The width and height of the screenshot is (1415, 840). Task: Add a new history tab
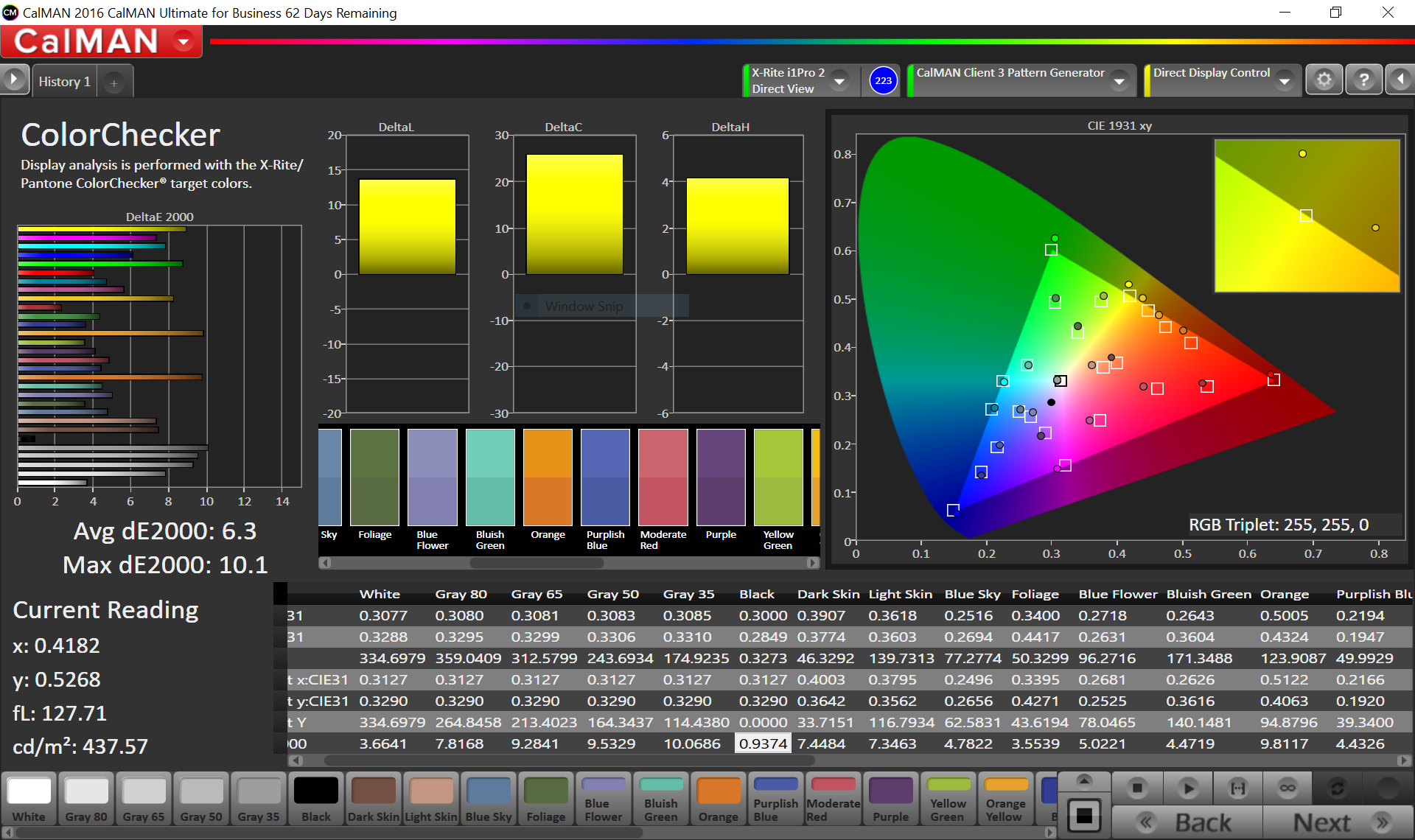[114, 83]
